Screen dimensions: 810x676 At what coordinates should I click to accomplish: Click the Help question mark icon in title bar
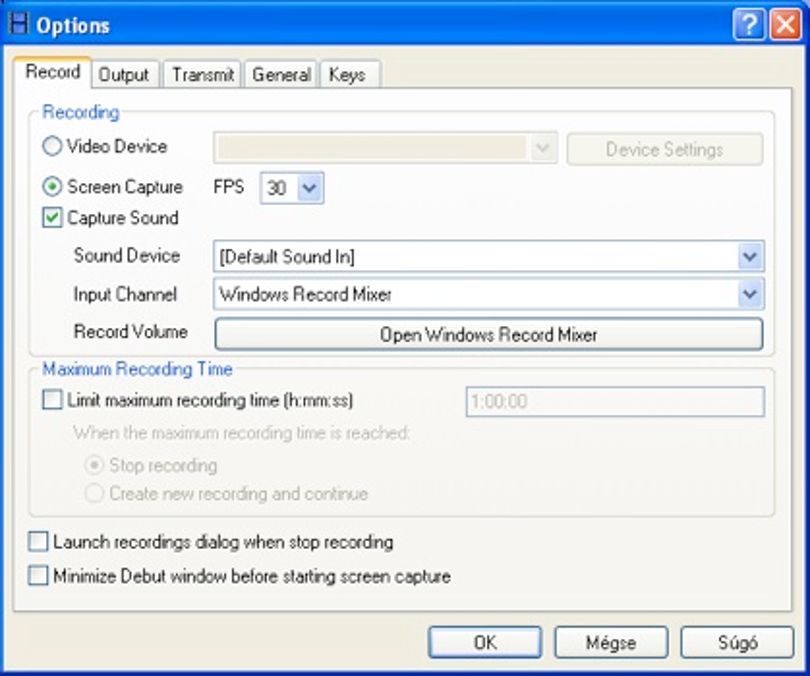(x=749, y=24)
